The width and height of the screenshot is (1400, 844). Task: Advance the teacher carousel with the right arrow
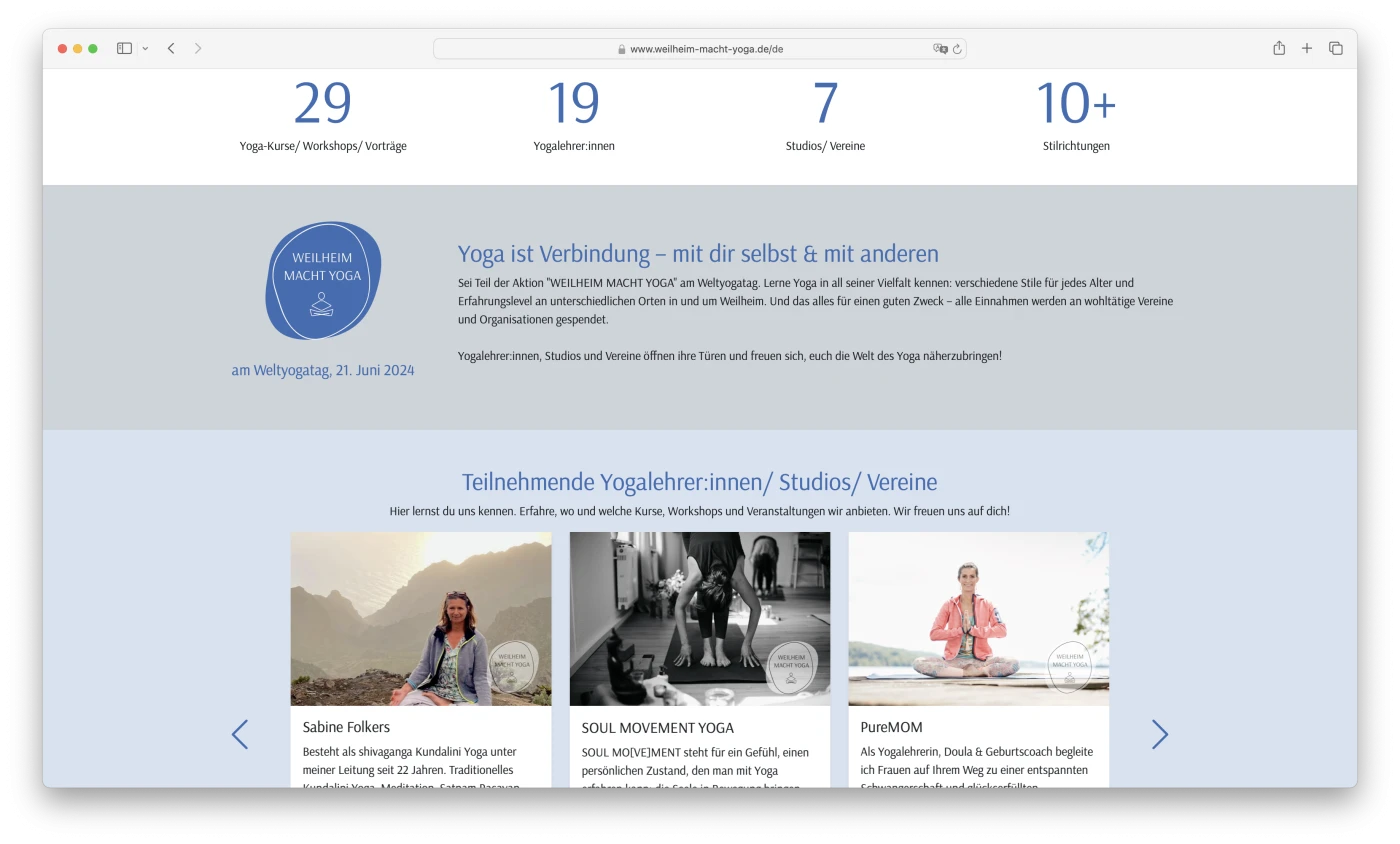point(1159,734)
